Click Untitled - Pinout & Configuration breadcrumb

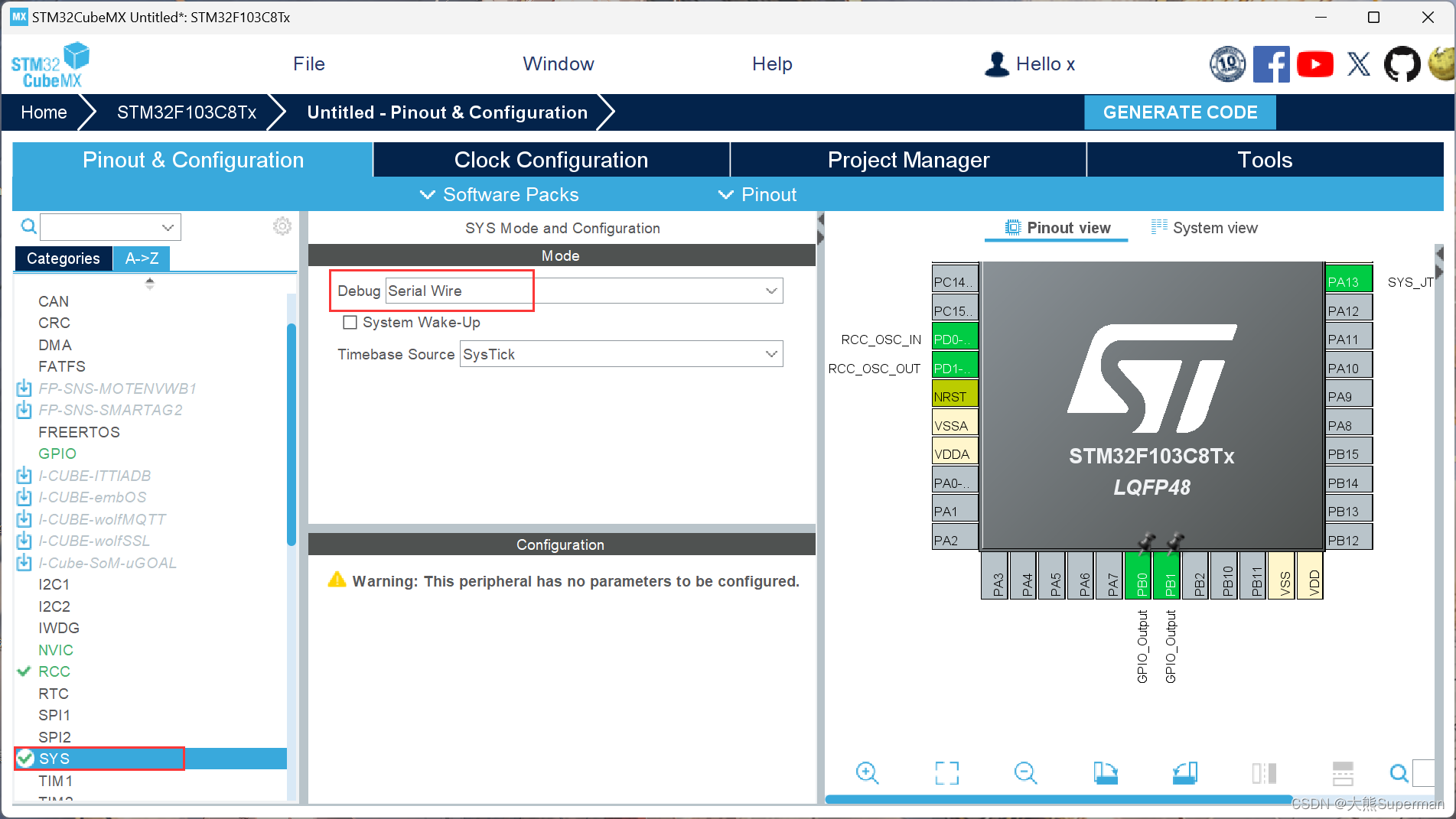pos(447,112)
